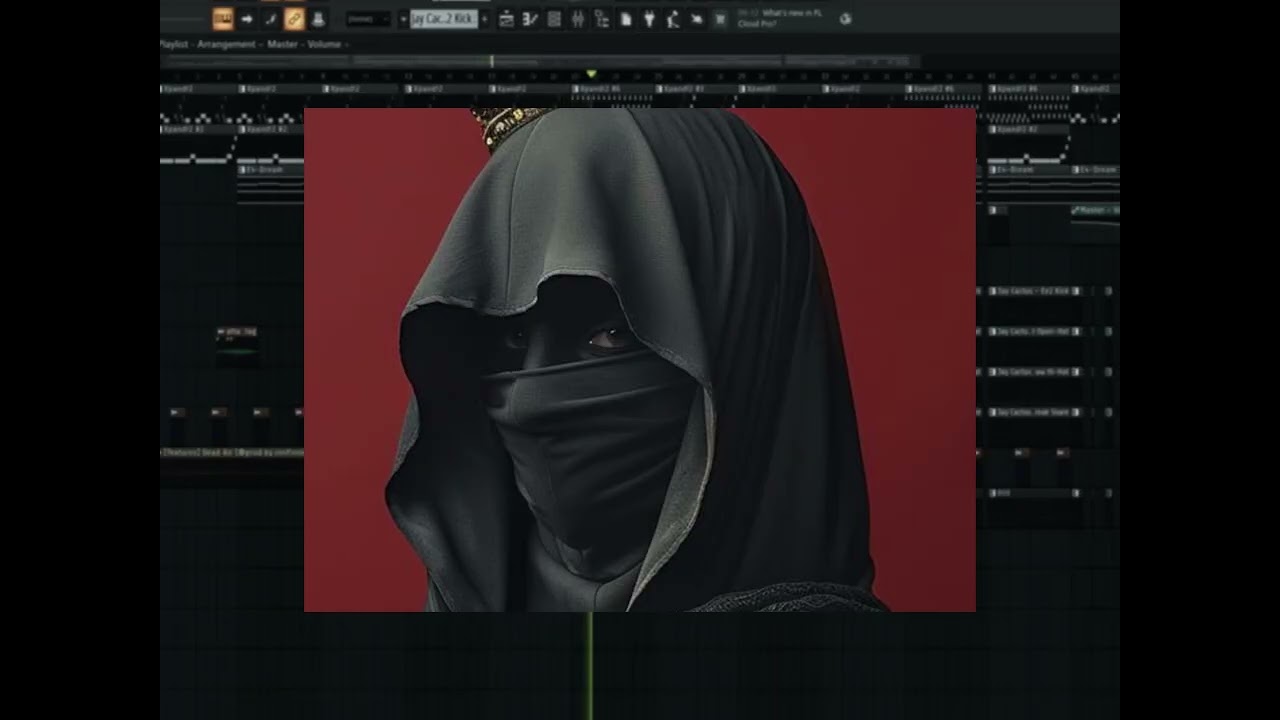Select the Jay Carter Ev2 Kick clip
1280x720 pixels.
[x=1028, y=291]
